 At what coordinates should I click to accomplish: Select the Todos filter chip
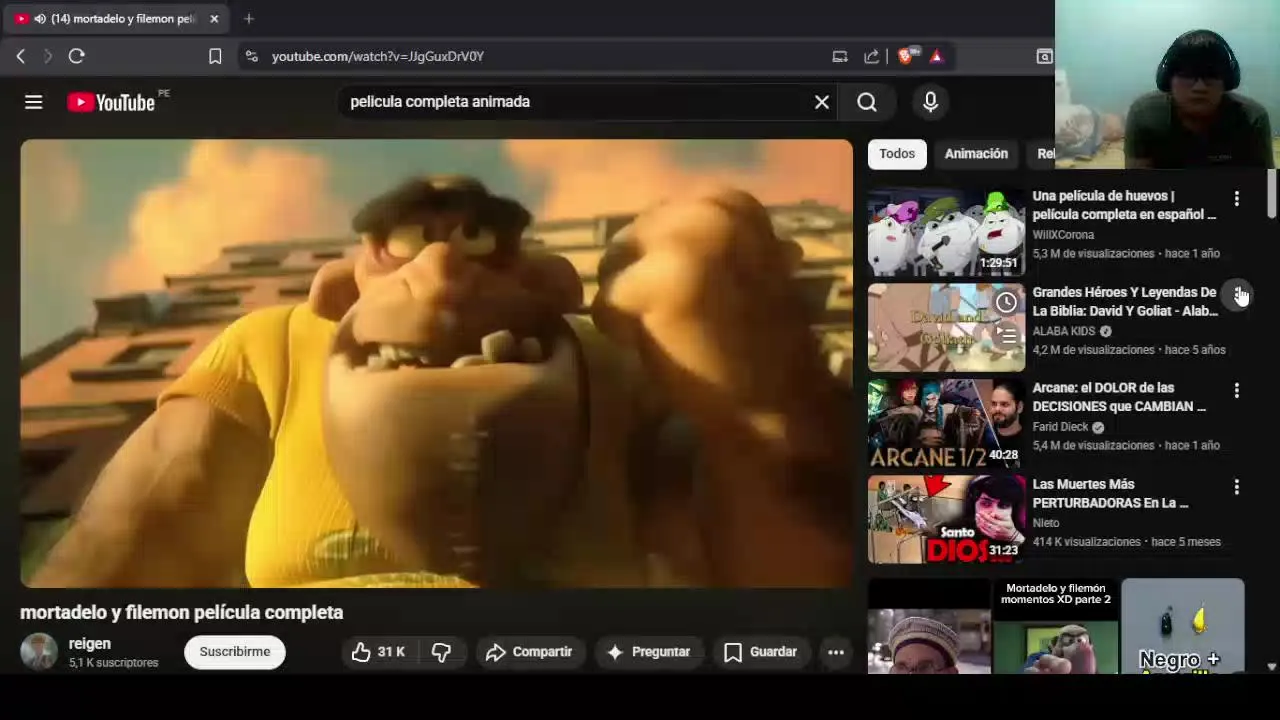coord(897,154)
